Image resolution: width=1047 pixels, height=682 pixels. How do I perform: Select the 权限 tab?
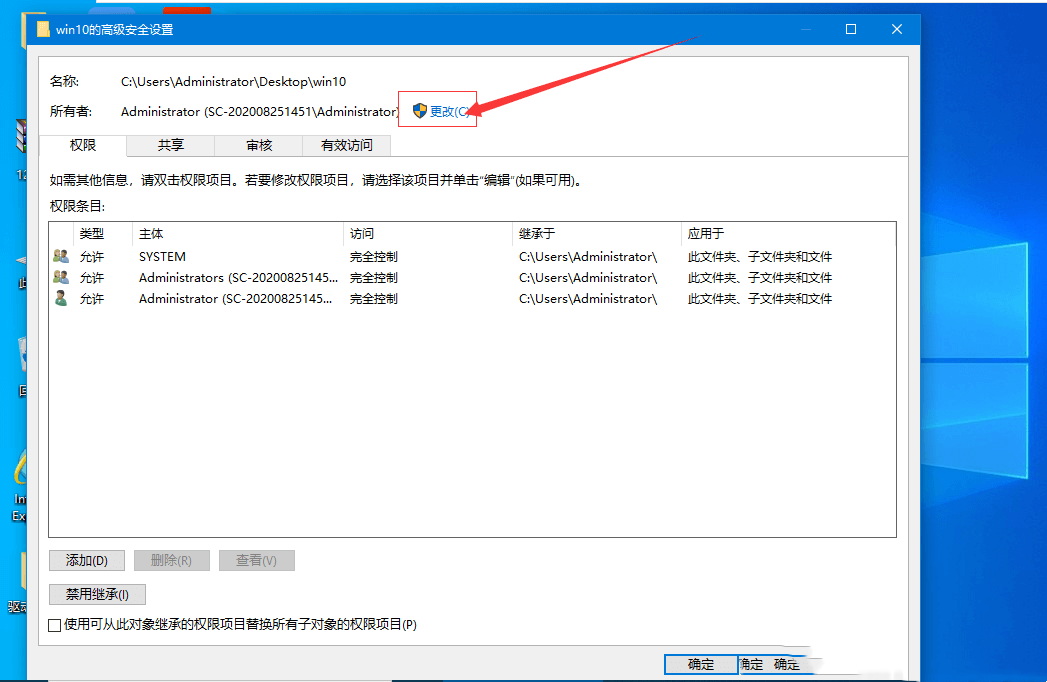(x=86, y=145)
